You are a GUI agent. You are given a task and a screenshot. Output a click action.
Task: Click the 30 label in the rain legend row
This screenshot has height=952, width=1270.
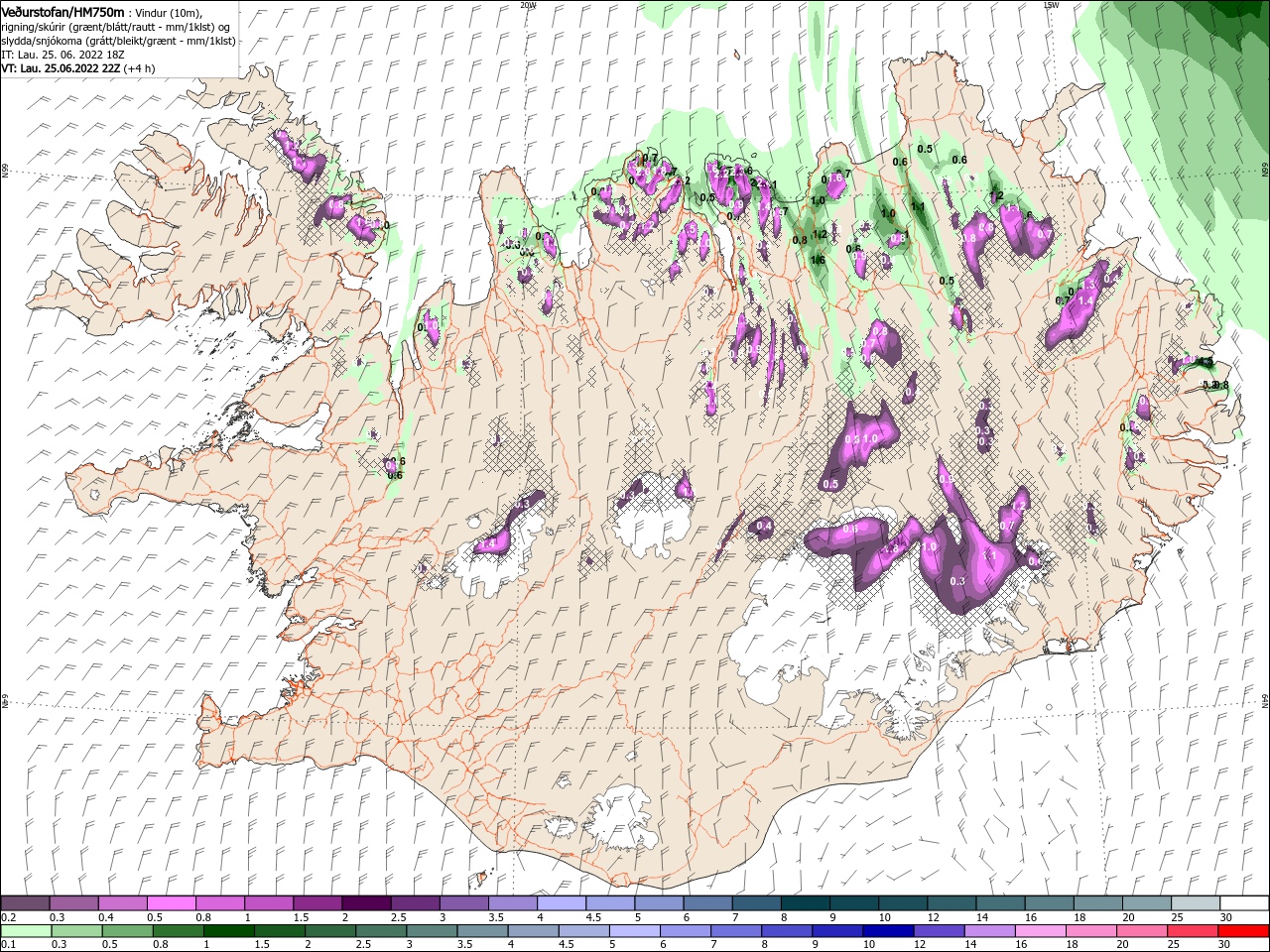coord(1226,945)
